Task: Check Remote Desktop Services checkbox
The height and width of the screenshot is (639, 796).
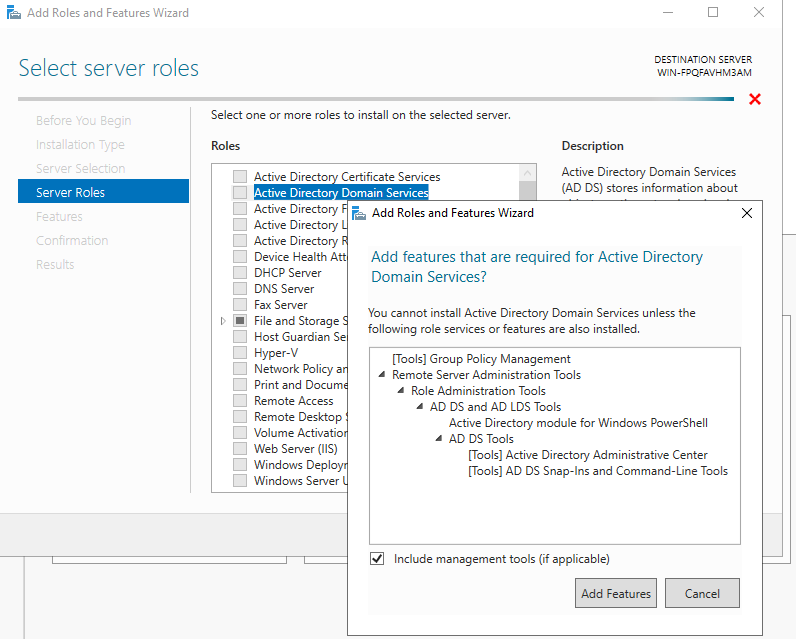Action: 240,417
